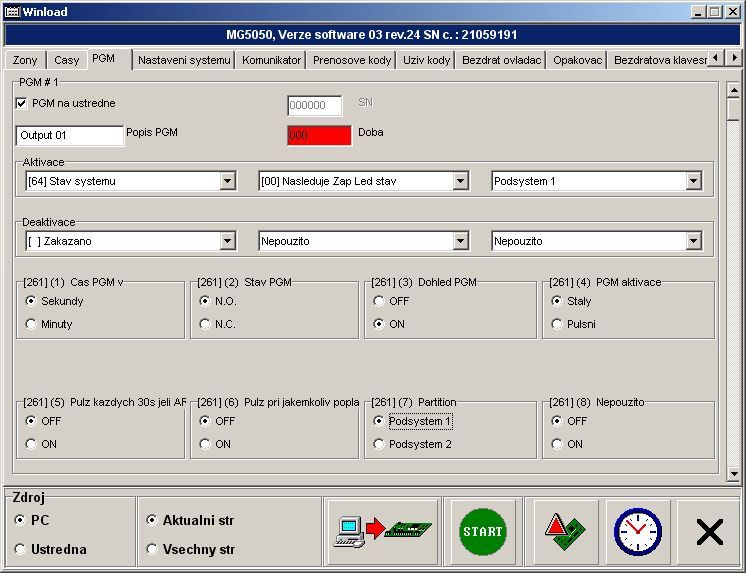Click the Output 01 PGM description field
Screen dimensions: 746x573
[x=69, y=135]
